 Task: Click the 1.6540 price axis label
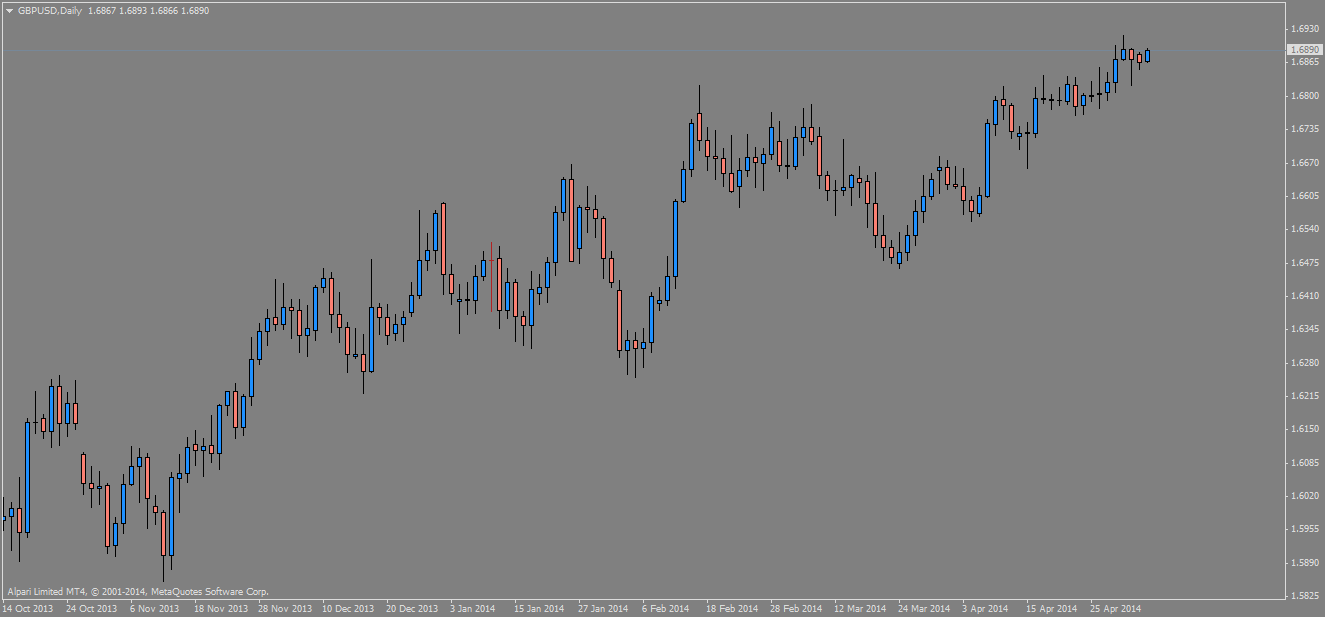[x=1303, y=229]
